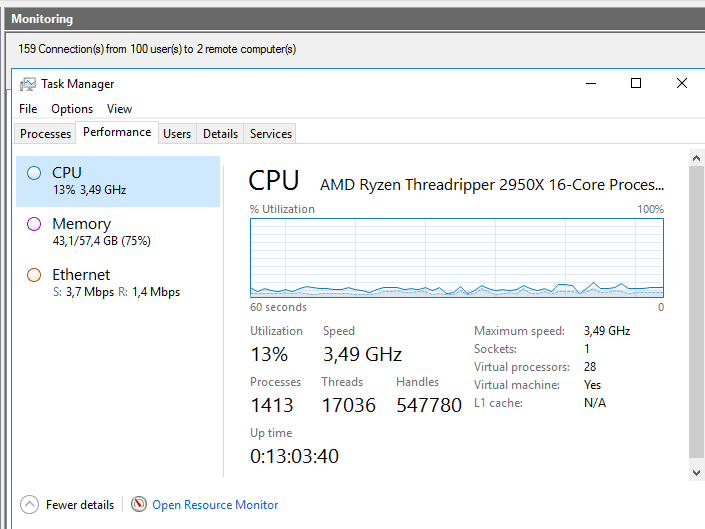The width and height of the screenshot is (705, 529).
Task: Open the View menu
Action: coord(119,109)
